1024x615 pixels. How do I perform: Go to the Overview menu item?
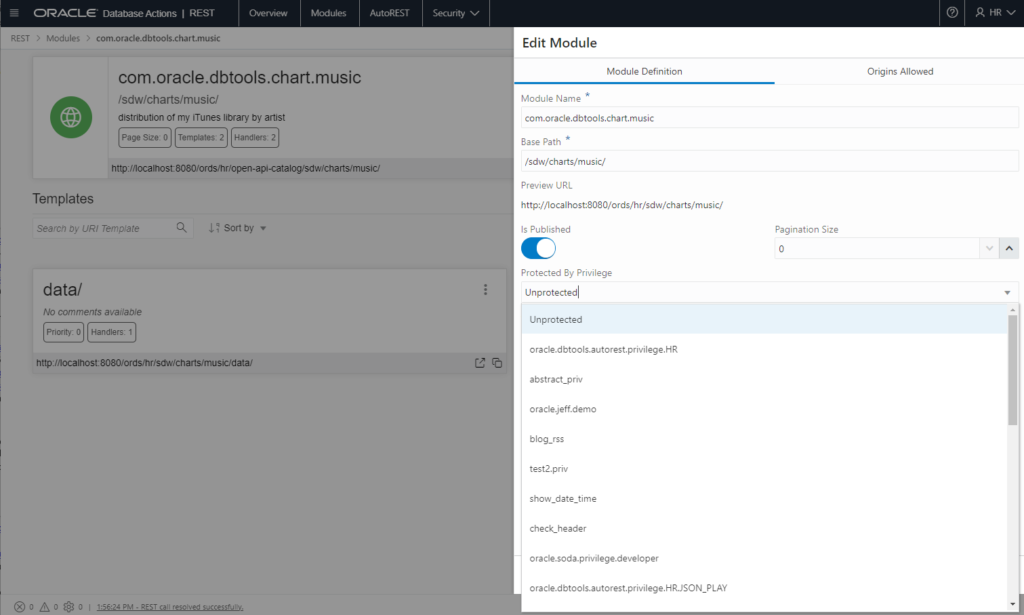point(268,13)
